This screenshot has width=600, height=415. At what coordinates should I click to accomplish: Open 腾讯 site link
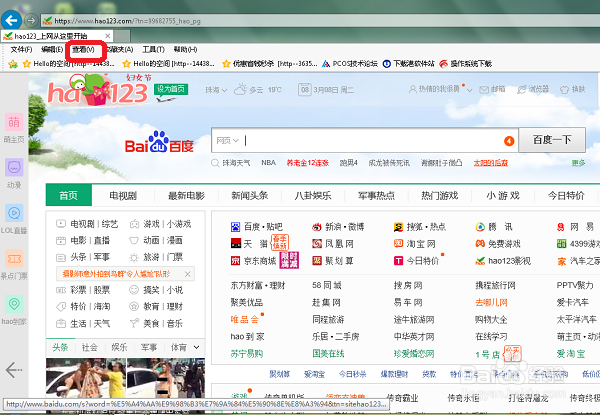point(494,227)
